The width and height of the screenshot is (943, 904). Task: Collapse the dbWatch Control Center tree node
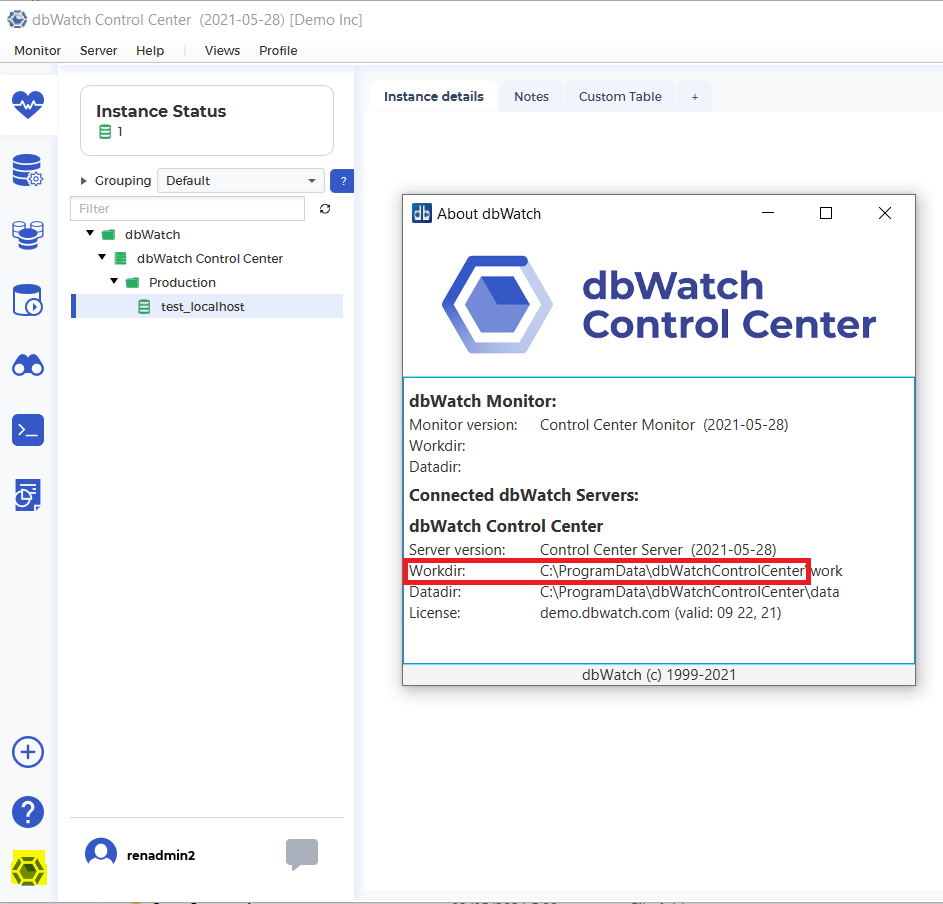pyautogui.click(x=102, y=257)
